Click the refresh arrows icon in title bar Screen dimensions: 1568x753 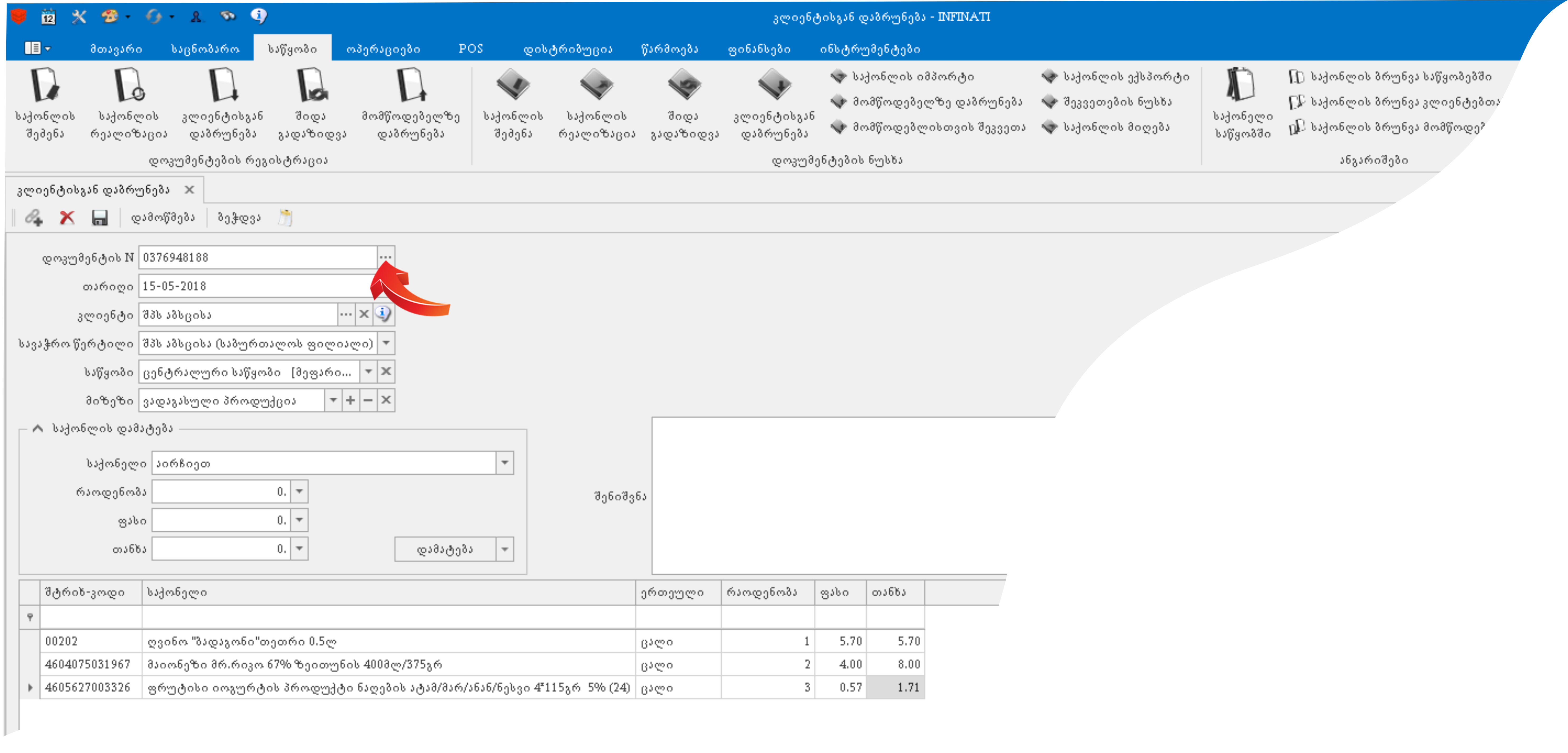(x=154, y=16)
